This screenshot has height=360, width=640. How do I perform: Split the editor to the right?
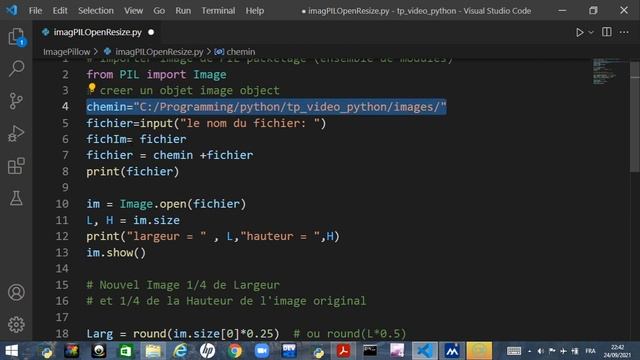[x=607, y=32]
